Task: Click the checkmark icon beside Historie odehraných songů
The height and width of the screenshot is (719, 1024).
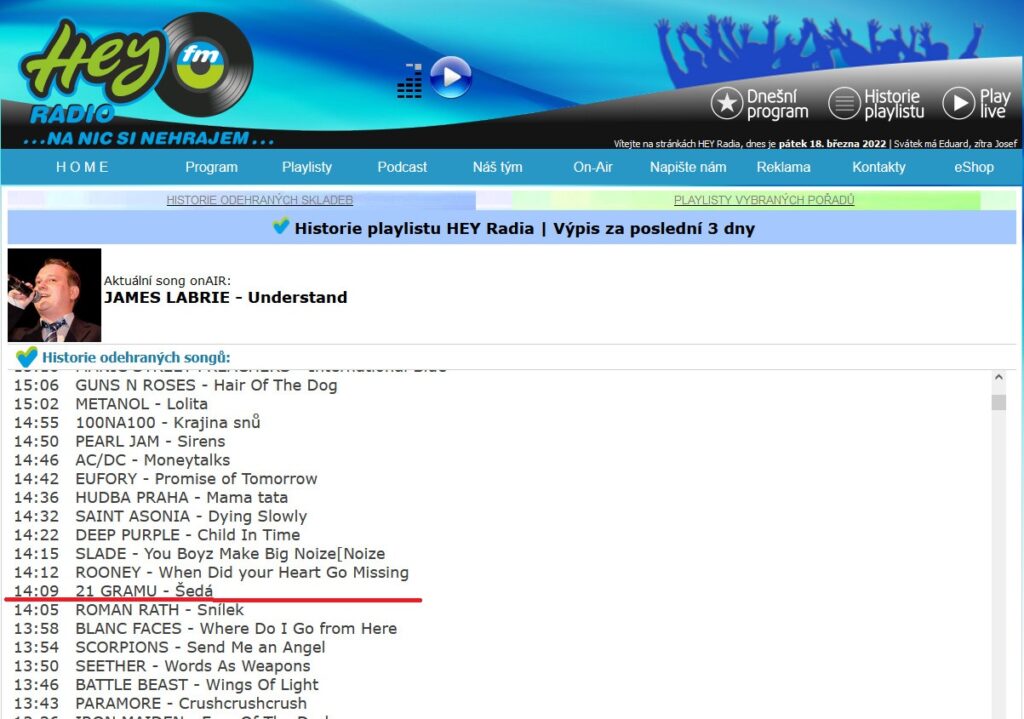Action: pos(27,357)
